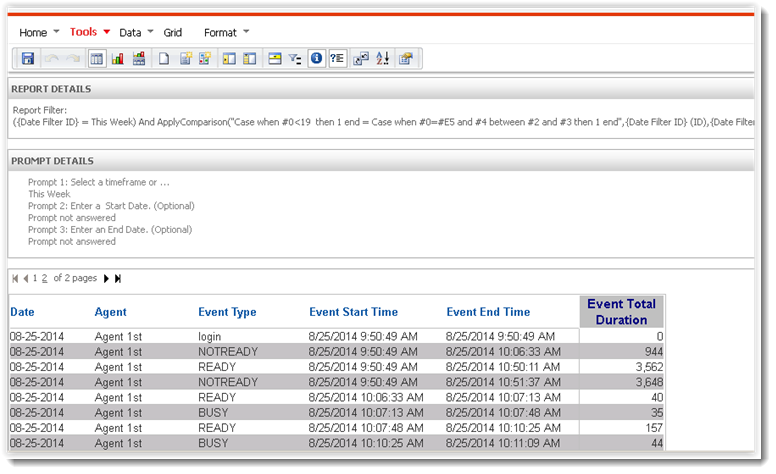Click the next page arrow
Viewport: 776px width, 474px height.
[106, 278]
